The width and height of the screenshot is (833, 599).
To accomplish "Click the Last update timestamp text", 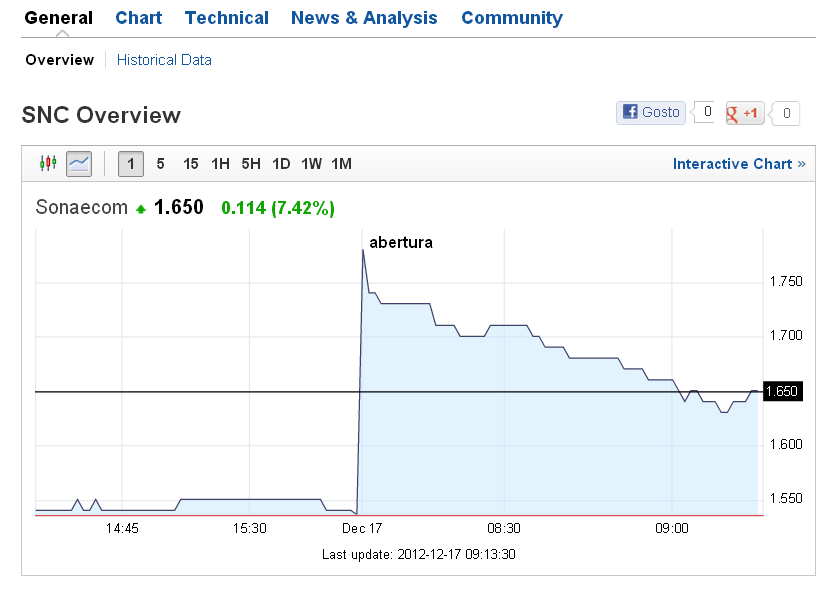I will [419, 554].
